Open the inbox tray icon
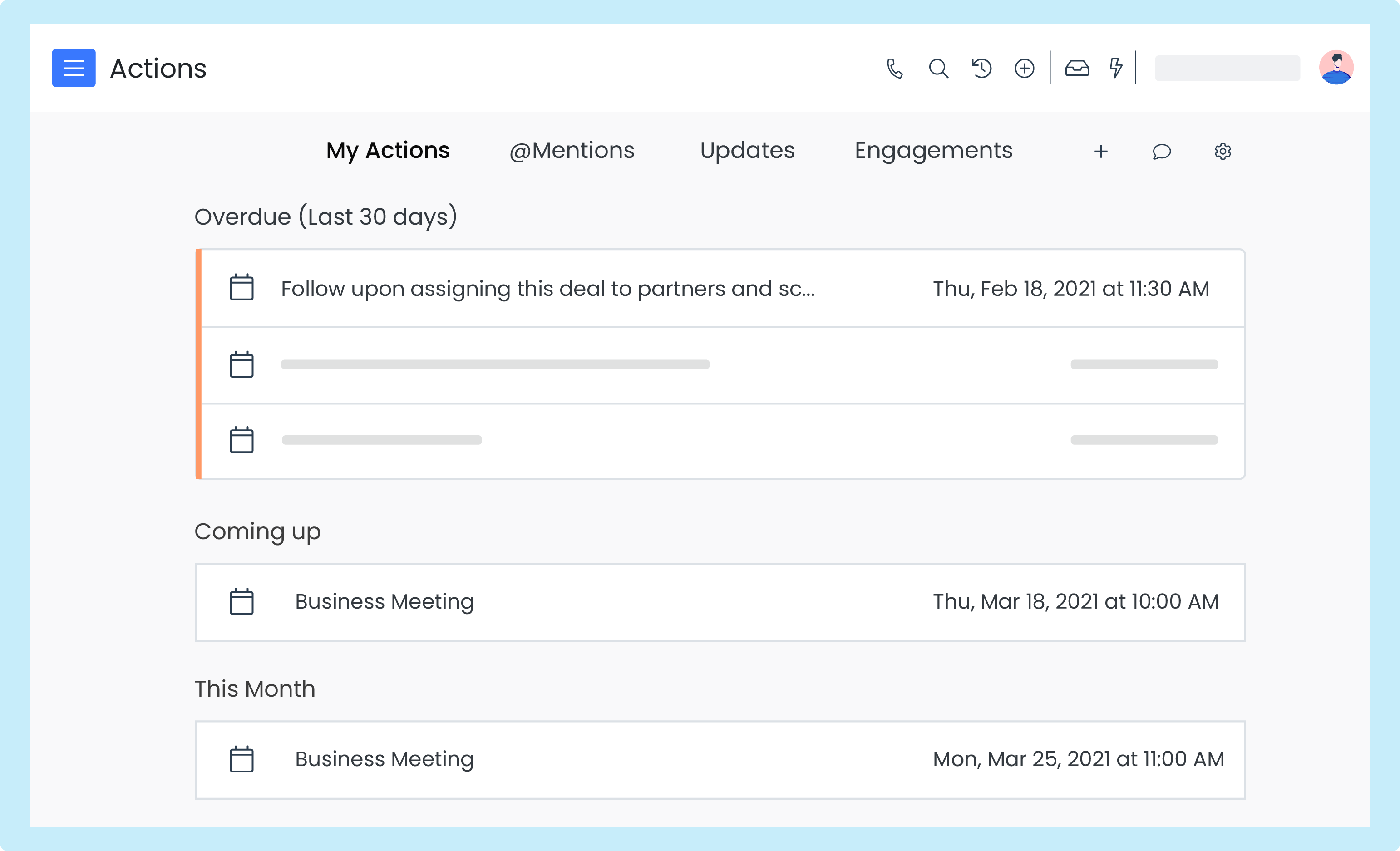The height and width of the screenshot is (851, 1400). point(1077,68)
